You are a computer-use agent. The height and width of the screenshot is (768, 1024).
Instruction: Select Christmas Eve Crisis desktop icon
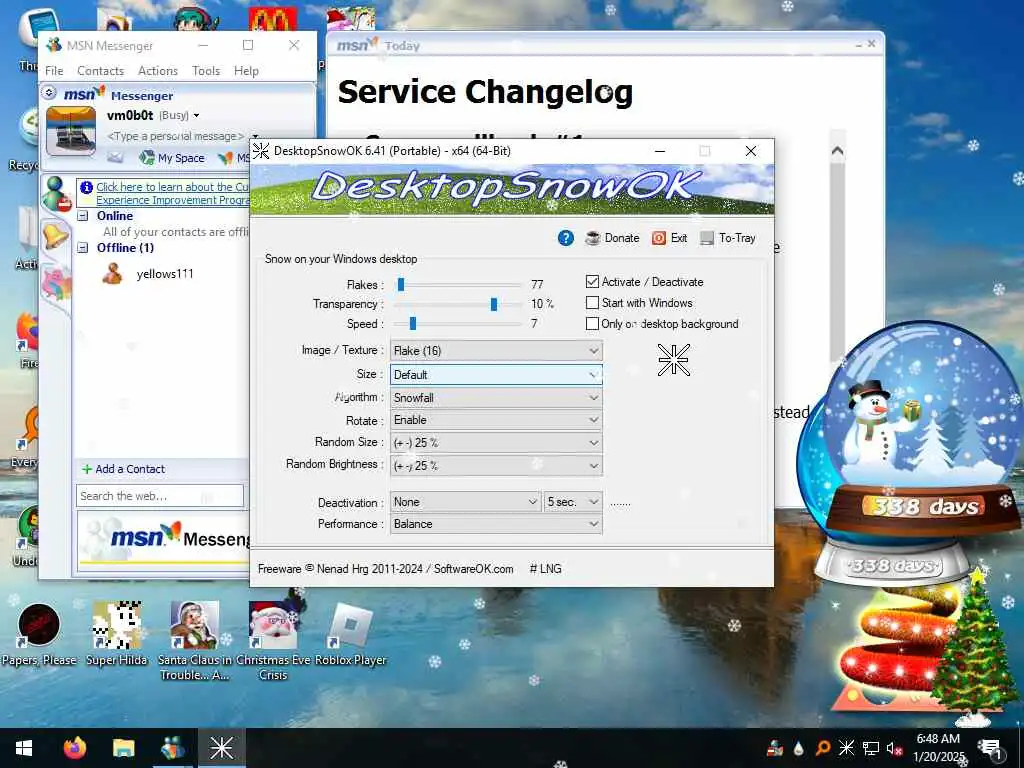point(273,640)
